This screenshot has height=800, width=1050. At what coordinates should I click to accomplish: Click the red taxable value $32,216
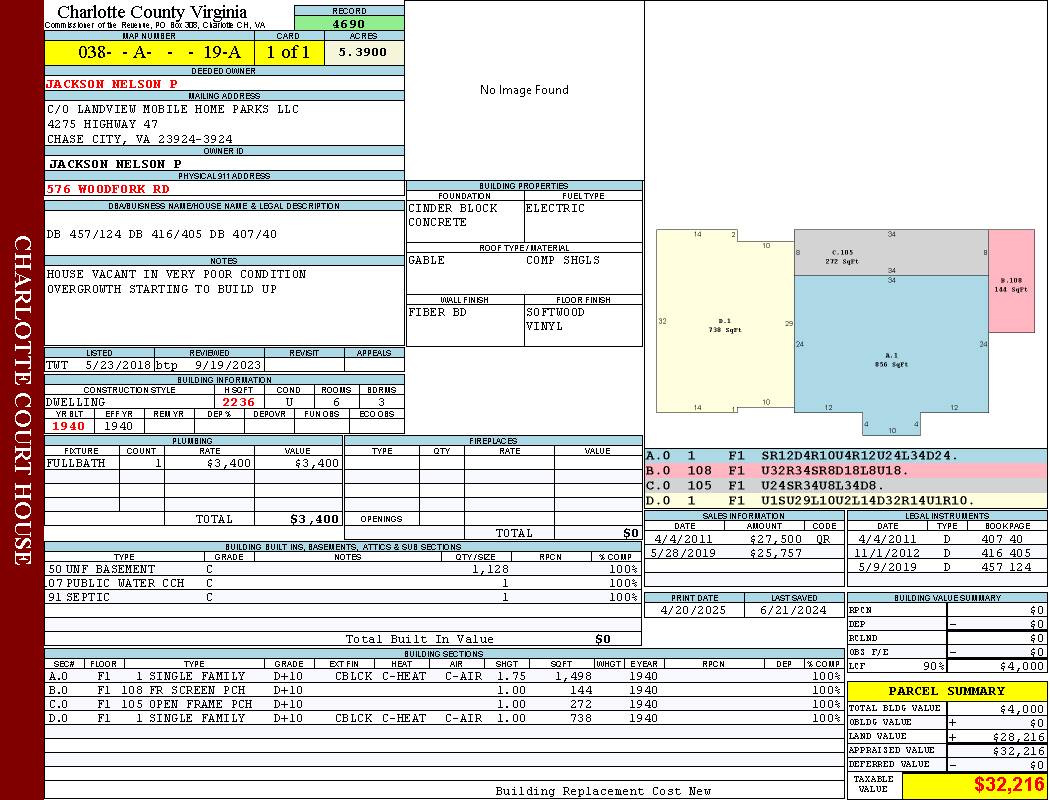(973, 785)
